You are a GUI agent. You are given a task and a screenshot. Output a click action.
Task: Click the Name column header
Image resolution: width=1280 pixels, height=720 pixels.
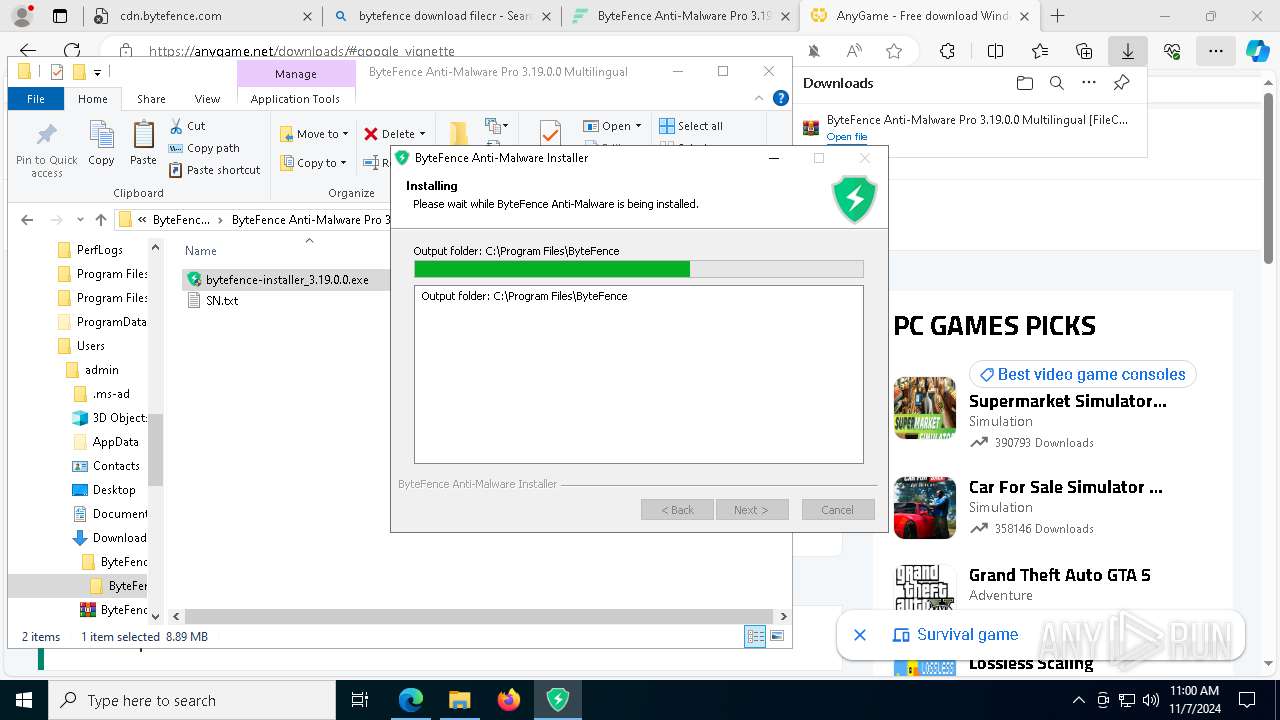click(201, 251)
